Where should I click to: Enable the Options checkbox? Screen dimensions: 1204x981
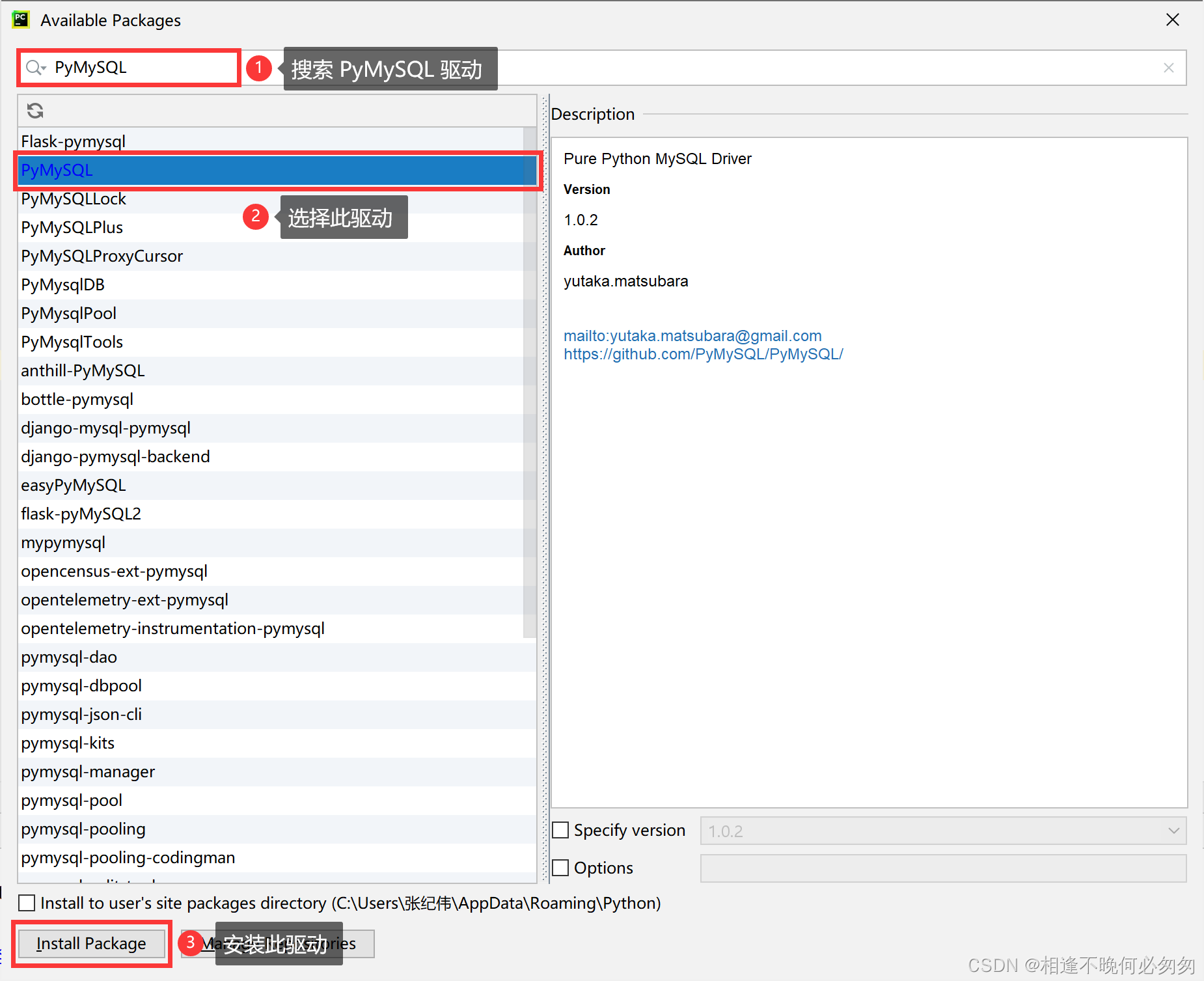click(560, 868)
